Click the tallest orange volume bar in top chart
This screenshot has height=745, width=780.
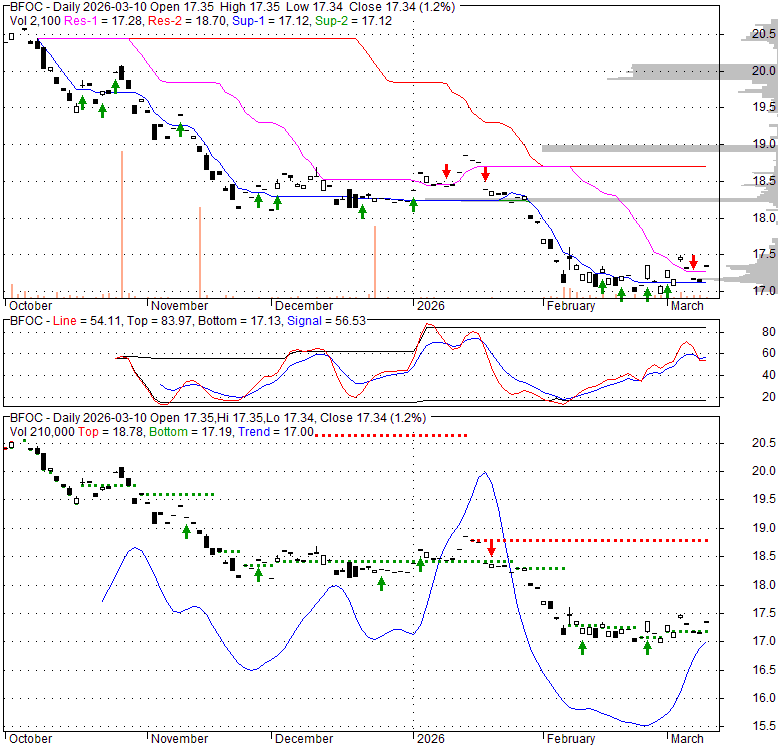(122, 224)
